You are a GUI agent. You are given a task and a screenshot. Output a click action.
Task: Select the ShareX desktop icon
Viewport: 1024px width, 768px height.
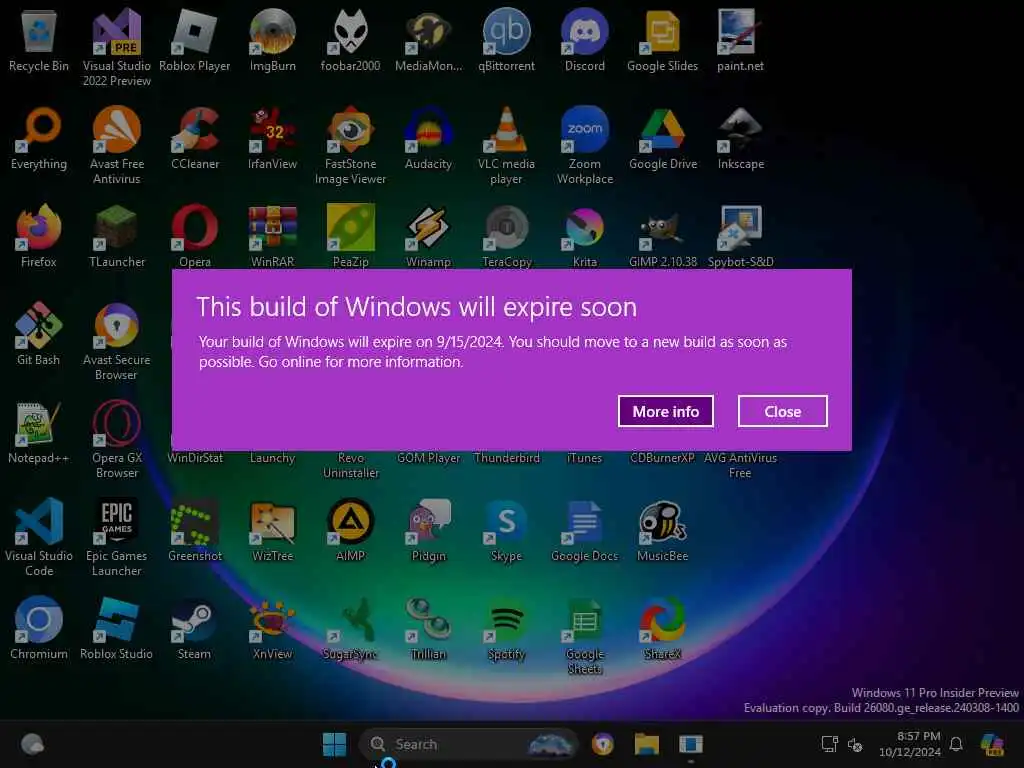pos(662,628)
